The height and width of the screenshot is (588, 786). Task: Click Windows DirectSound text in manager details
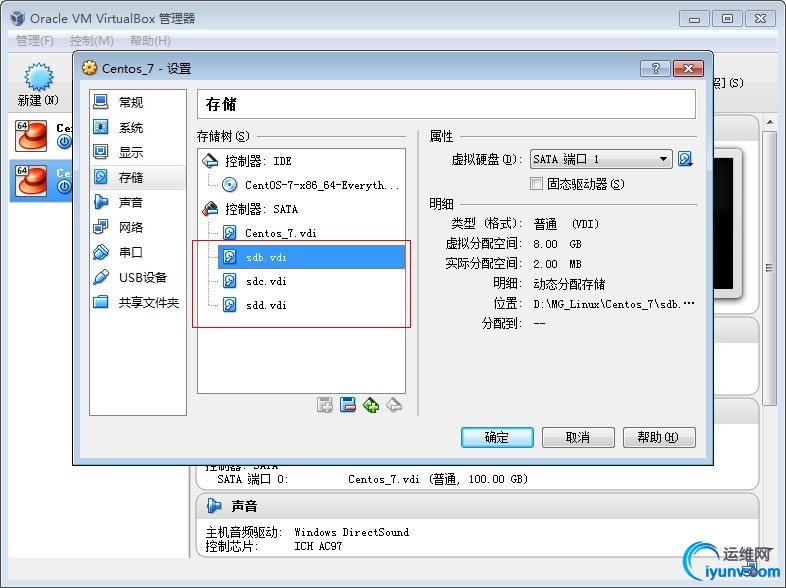pyautogui.click(x=351, y=532)
